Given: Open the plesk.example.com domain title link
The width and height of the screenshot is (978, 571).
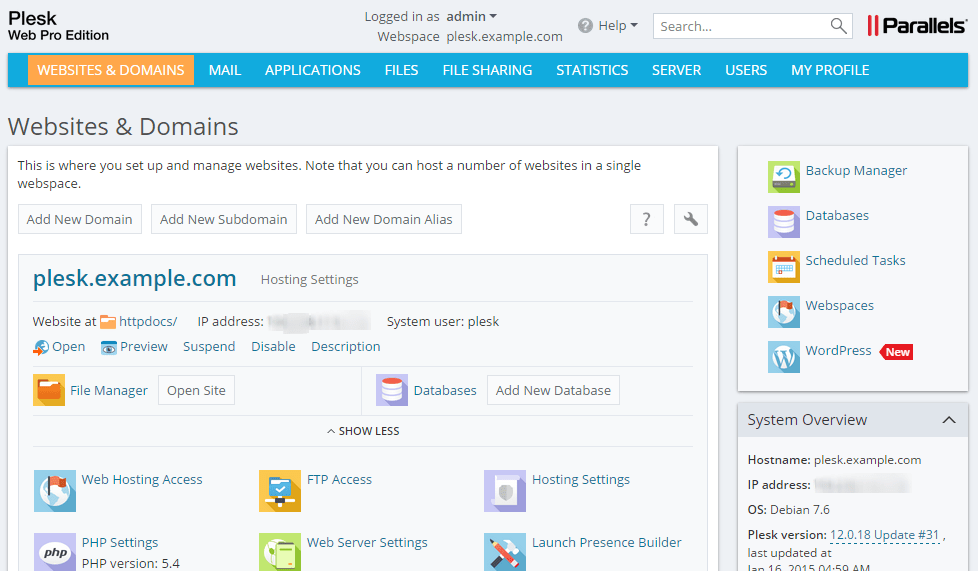Looking at the screenshot, I should click(x=135, y=278).
